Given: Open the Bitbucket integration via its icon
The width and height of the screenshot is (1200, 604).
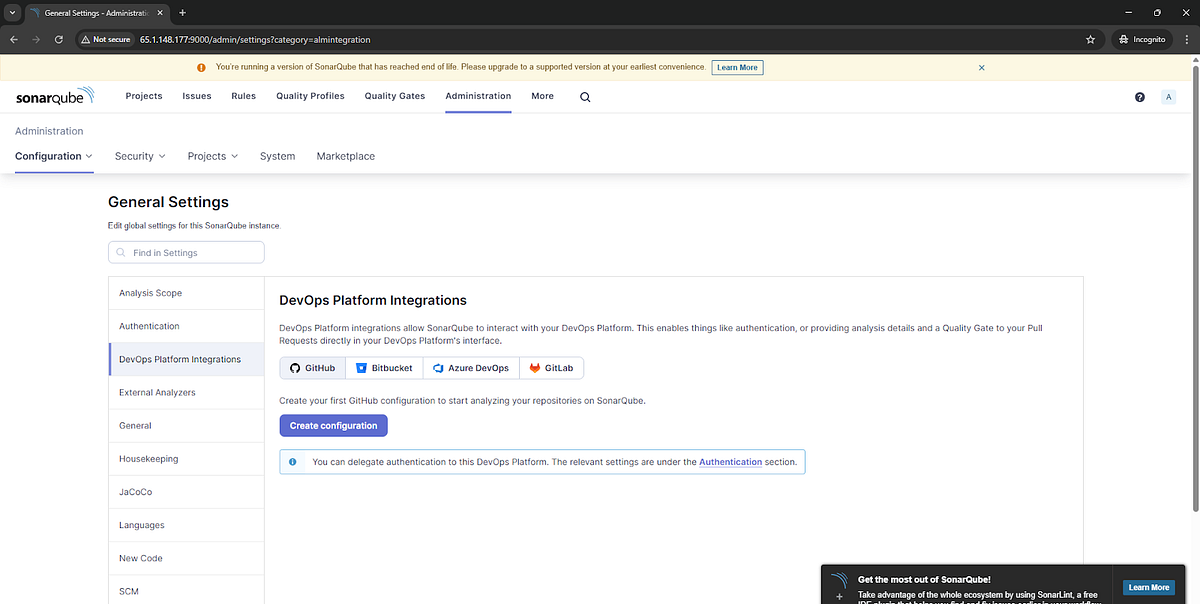Looking at the screenshot, I should point(361,367).
